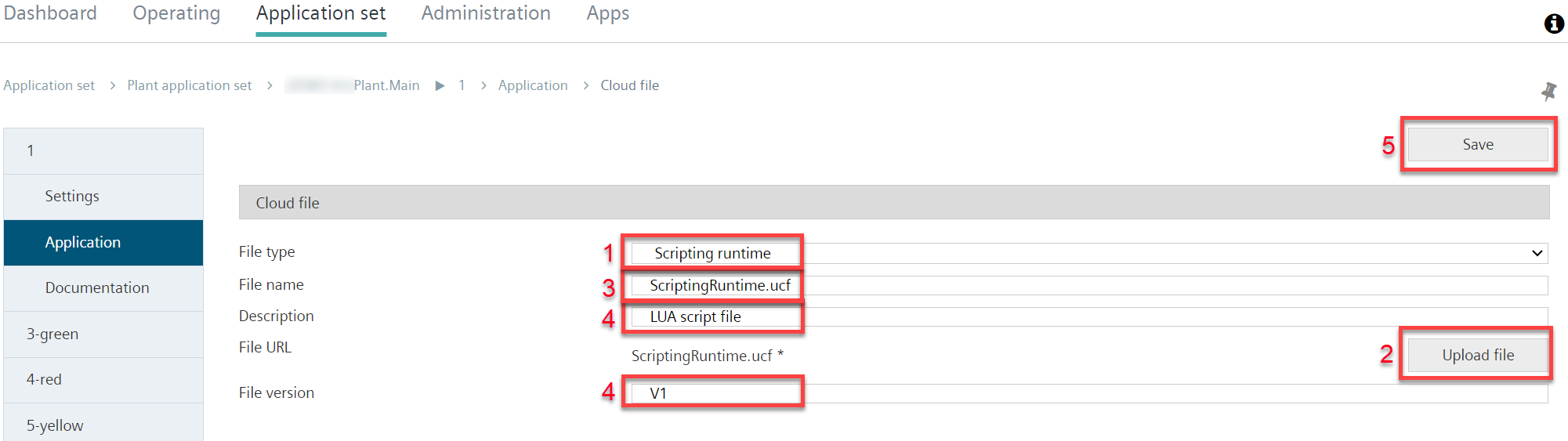
Task: Open the Dashboard tab
Action: coord(50,13)
